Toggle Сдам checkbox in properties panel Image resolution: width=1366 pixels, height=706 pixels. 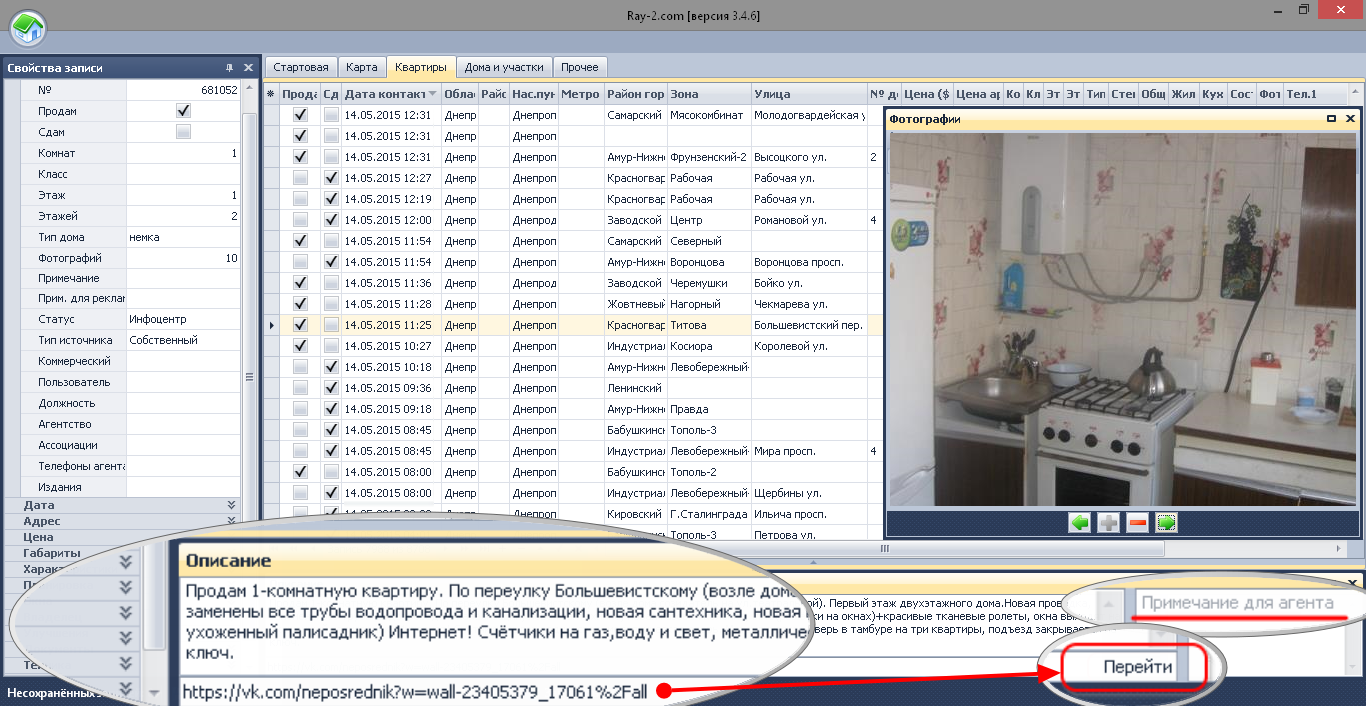click(x=183, y=132)
